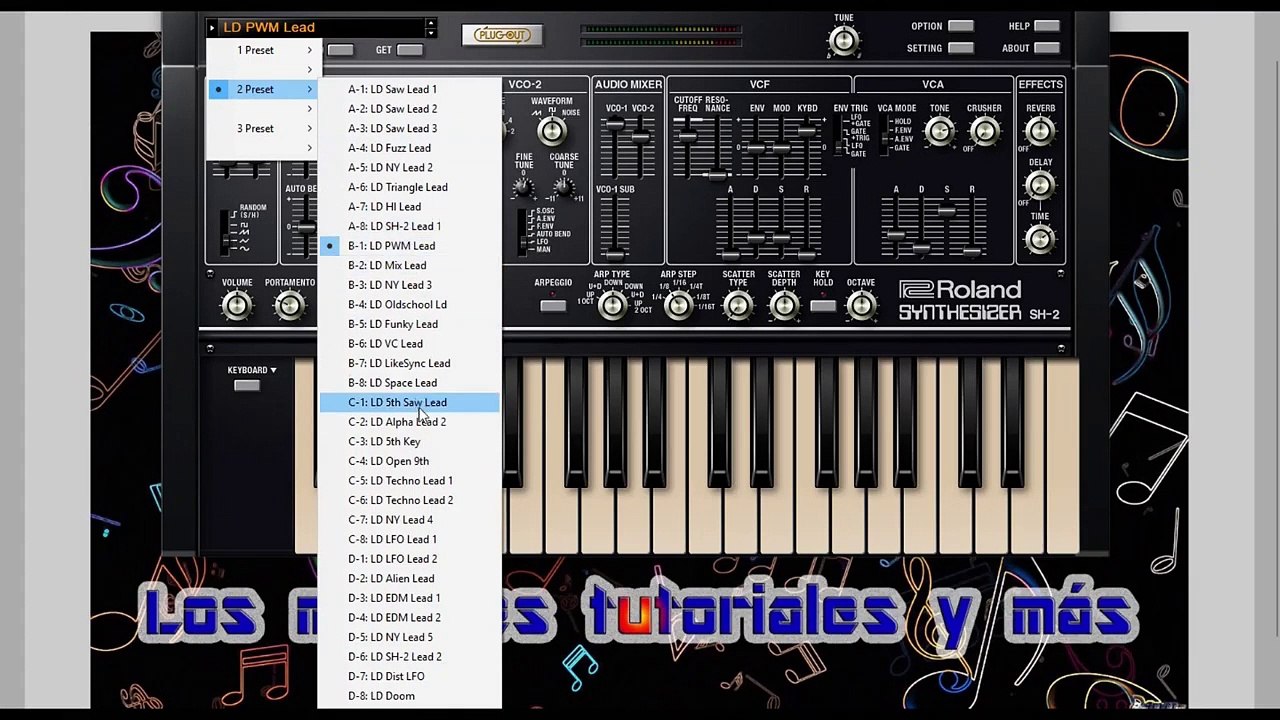1280x720 pixels.
Task: Click the SCATTER DEPTH knob
Action: point(784,306)
